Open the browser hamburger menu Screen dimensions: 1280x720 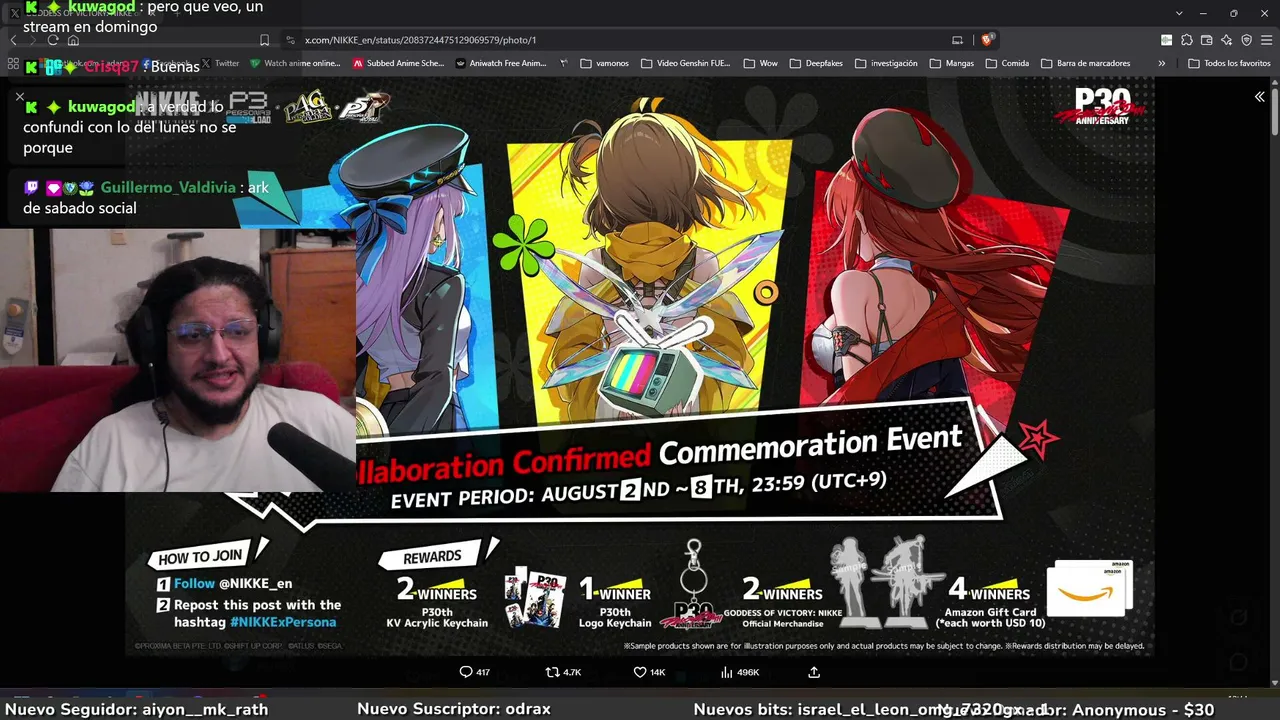point(1266,40)
